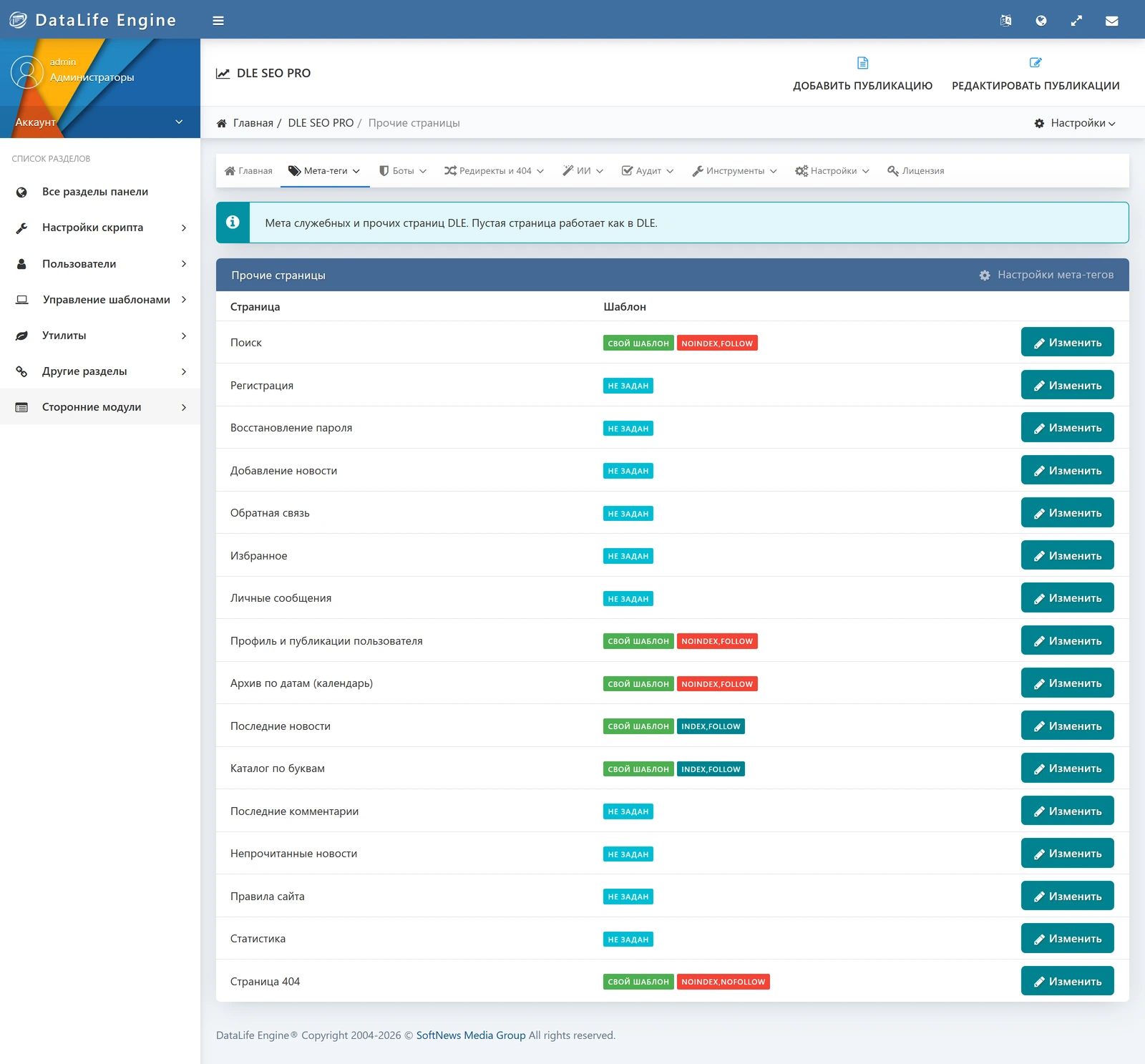Open messages via the envelope icon
The height and width of the screenshot is (1064, 1145).
1111,21
